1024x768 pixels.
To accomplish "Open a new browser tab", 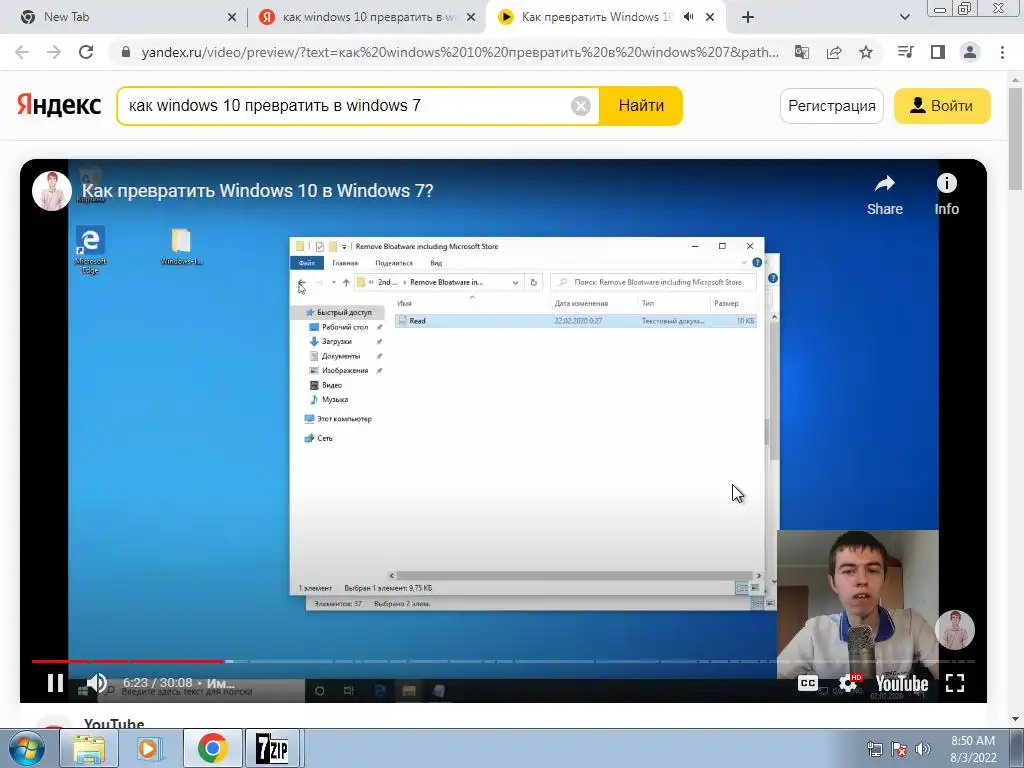I will (x=748, y=18).
